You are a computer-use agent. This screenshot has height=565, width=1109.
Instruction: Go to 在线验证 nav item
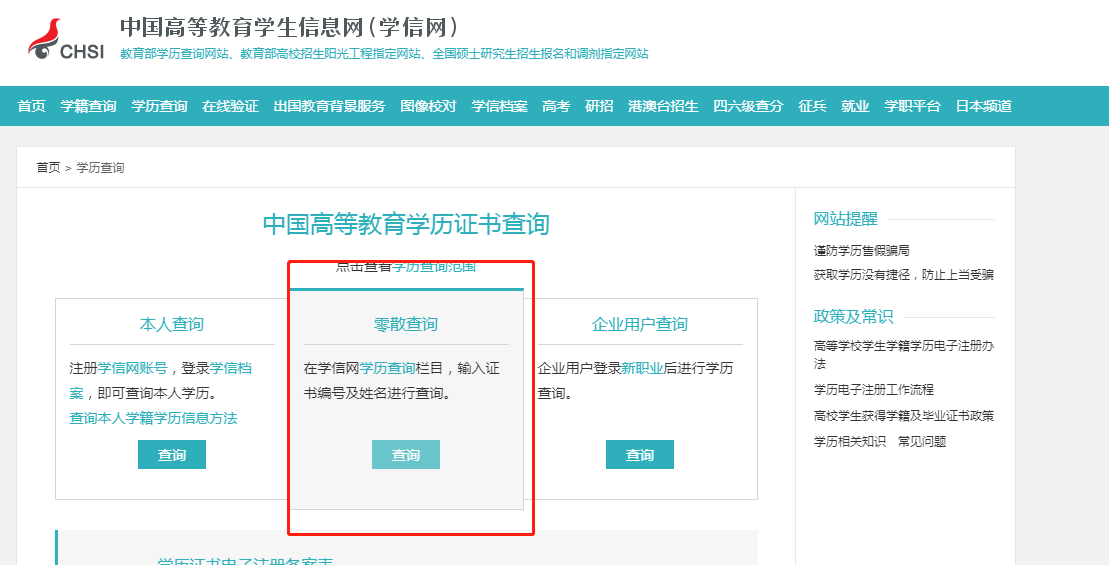231,106
